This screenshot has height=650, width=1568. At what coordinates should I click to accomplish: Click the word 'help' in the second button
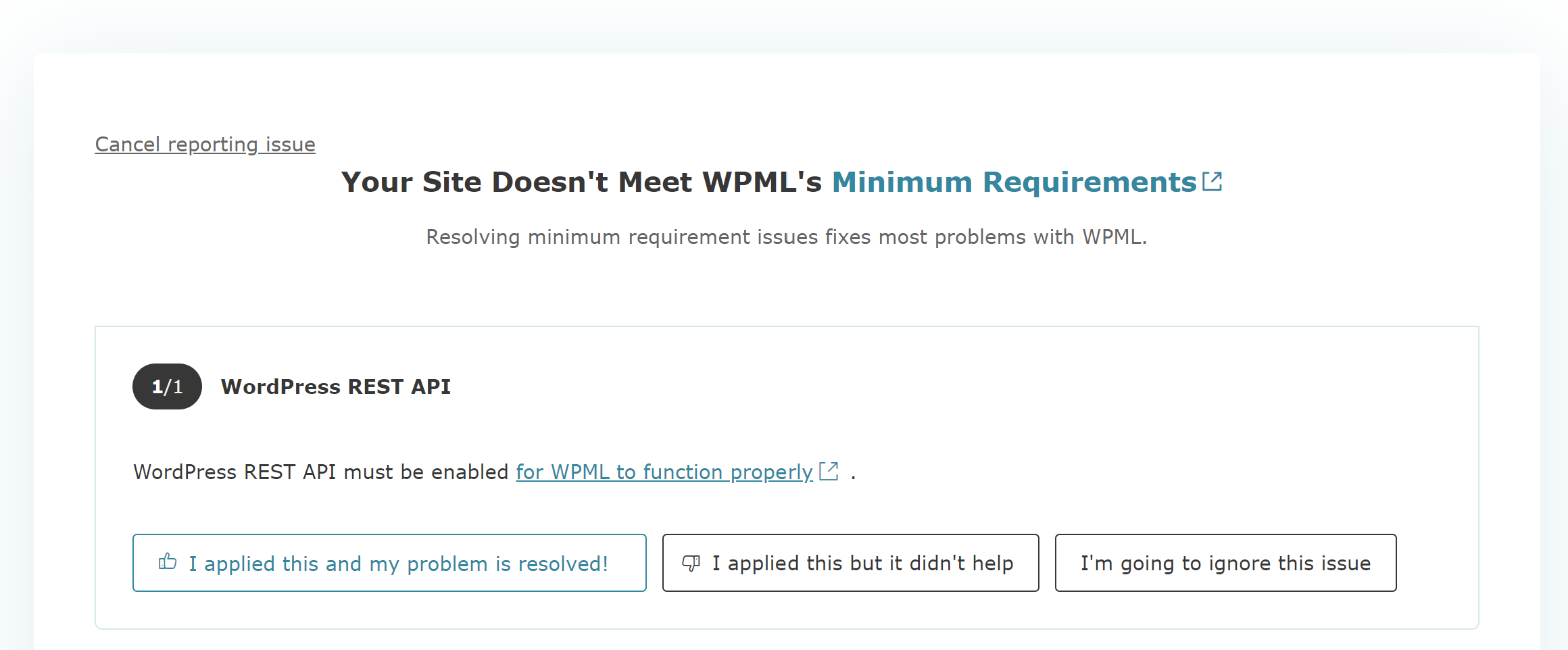pyautogui.click(x=992, y=564)
